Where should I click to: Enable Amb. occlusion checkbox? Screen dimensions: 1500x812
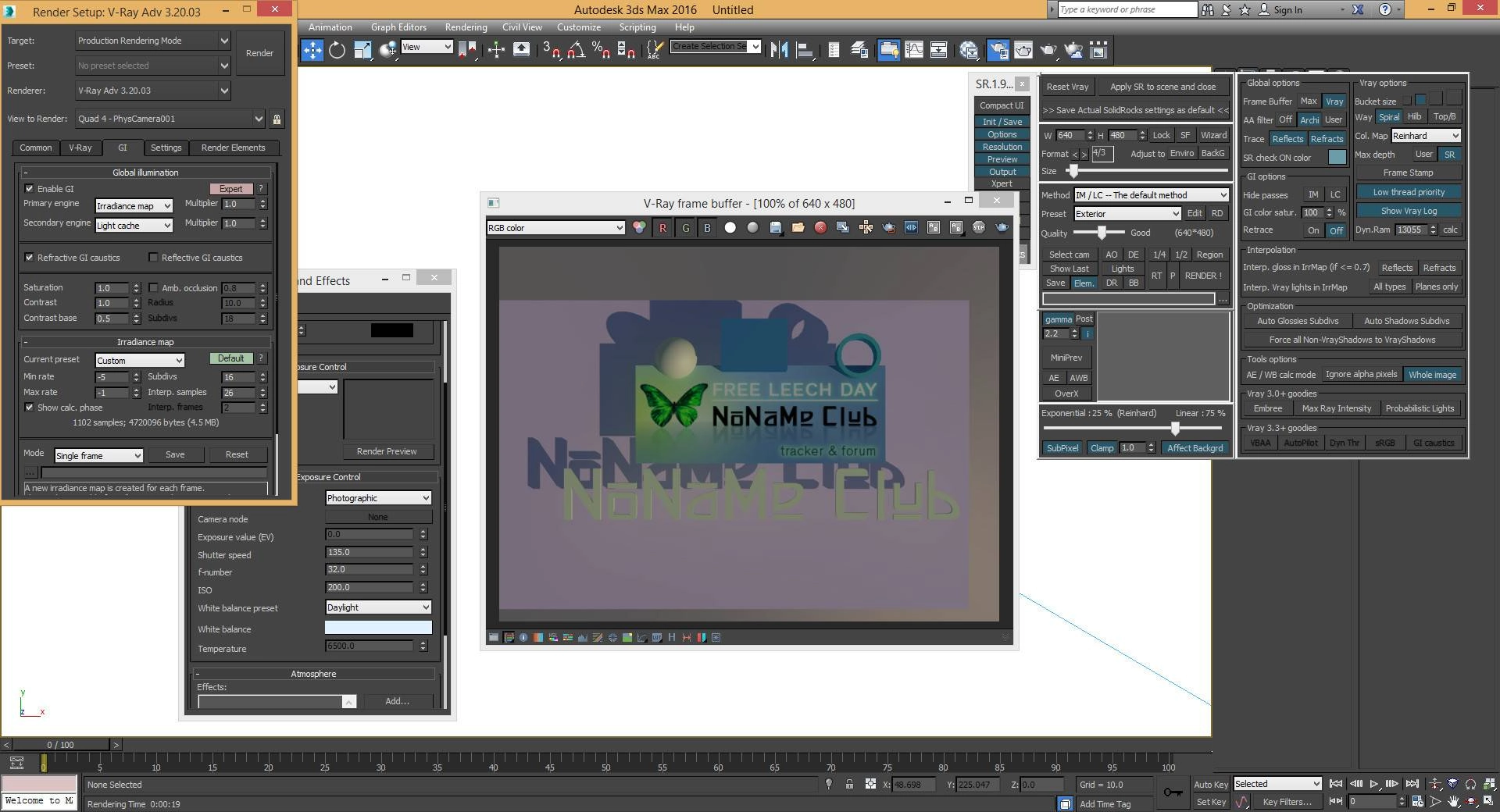153,288
